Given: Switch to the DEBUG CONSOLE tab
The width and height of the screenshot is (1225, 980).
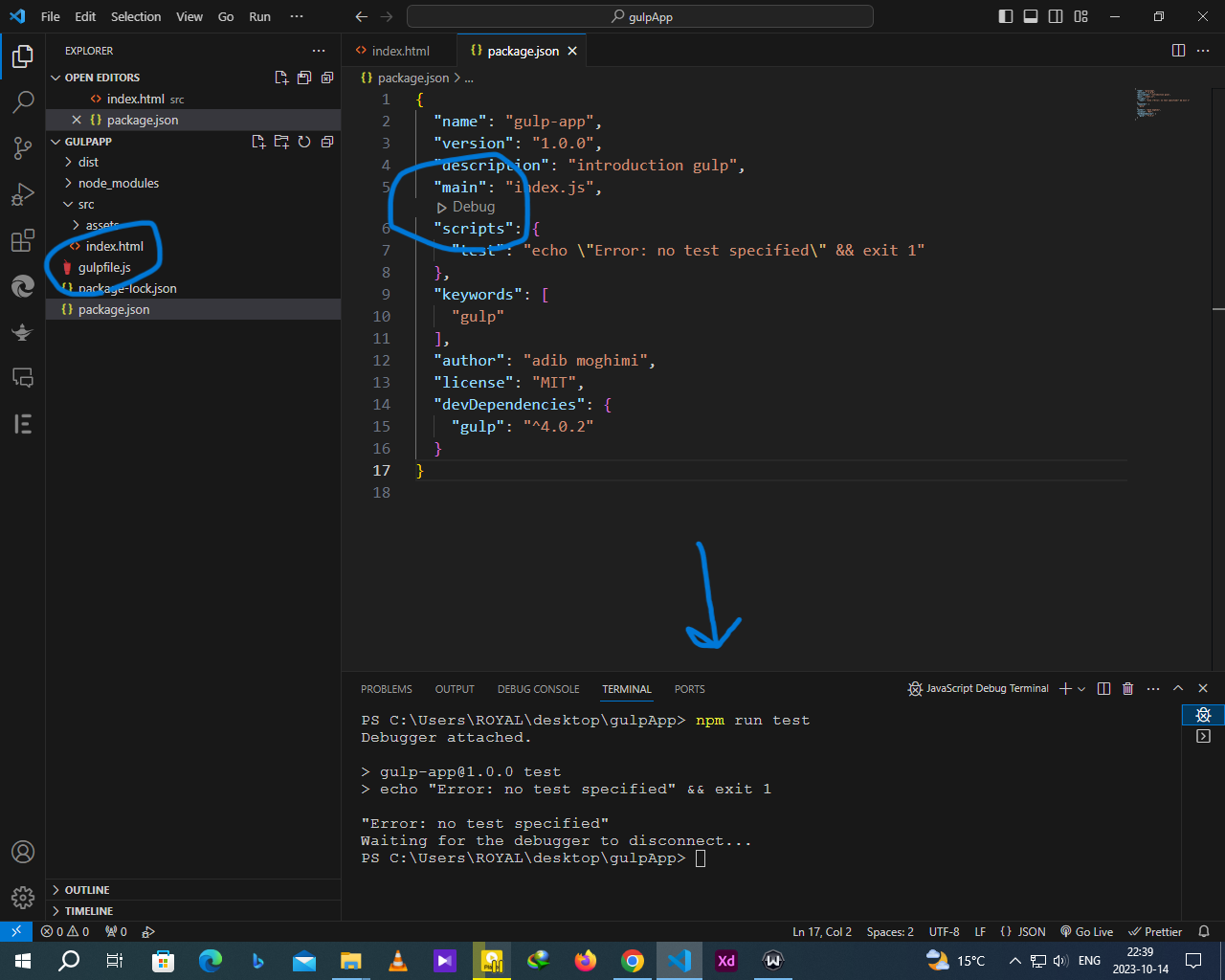Looking at the screenshot, I should point(538,689).
